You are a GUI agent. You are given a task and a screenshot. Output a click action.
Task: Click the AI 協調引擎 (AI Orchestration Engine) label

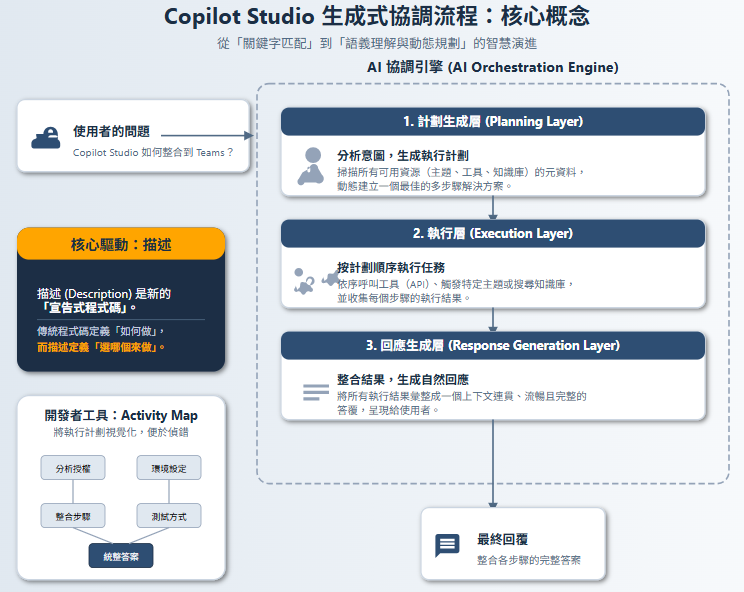pos(493,67)
